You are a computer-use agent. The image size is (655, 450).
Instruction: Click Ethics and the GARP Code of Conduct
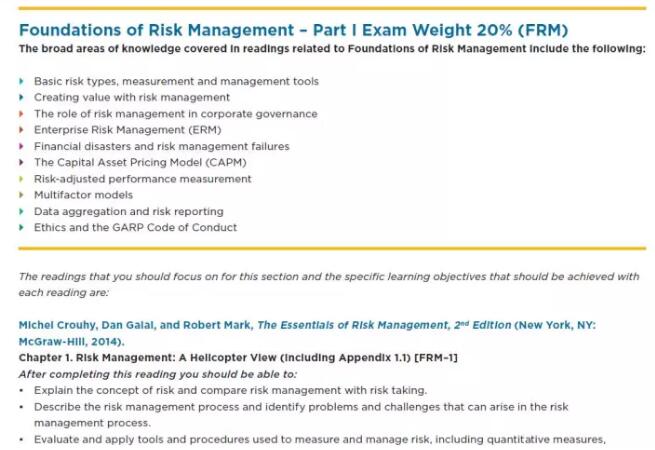[135, 227]
